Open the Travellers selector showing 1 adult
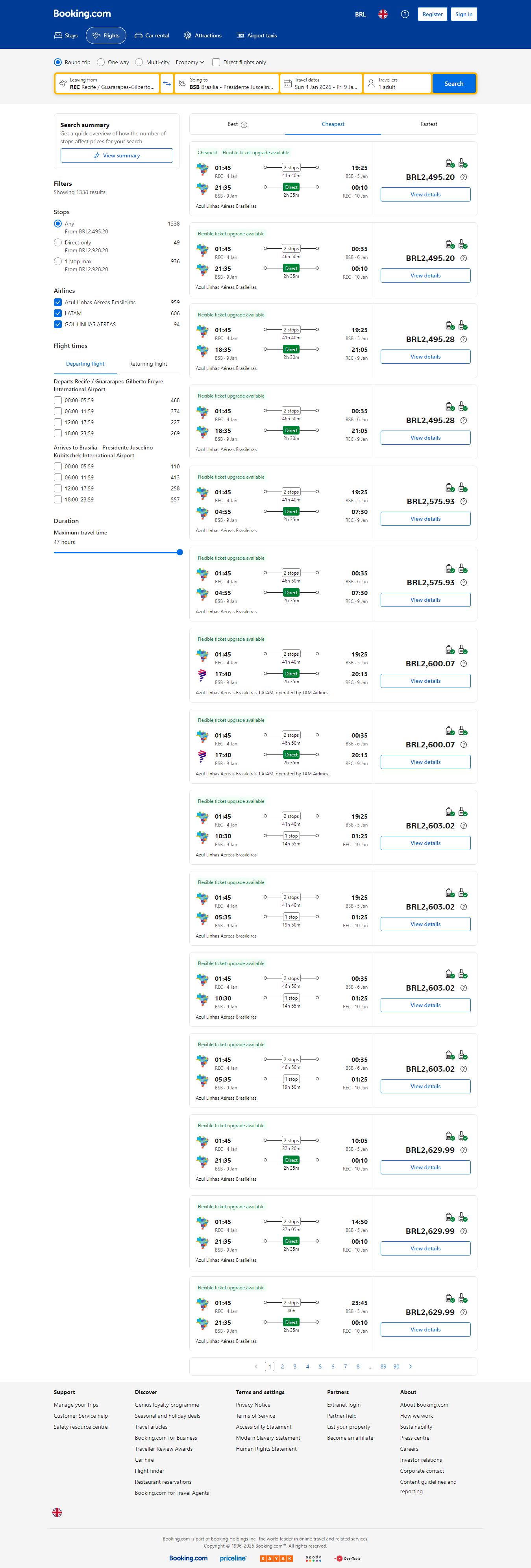 [397, 83]
